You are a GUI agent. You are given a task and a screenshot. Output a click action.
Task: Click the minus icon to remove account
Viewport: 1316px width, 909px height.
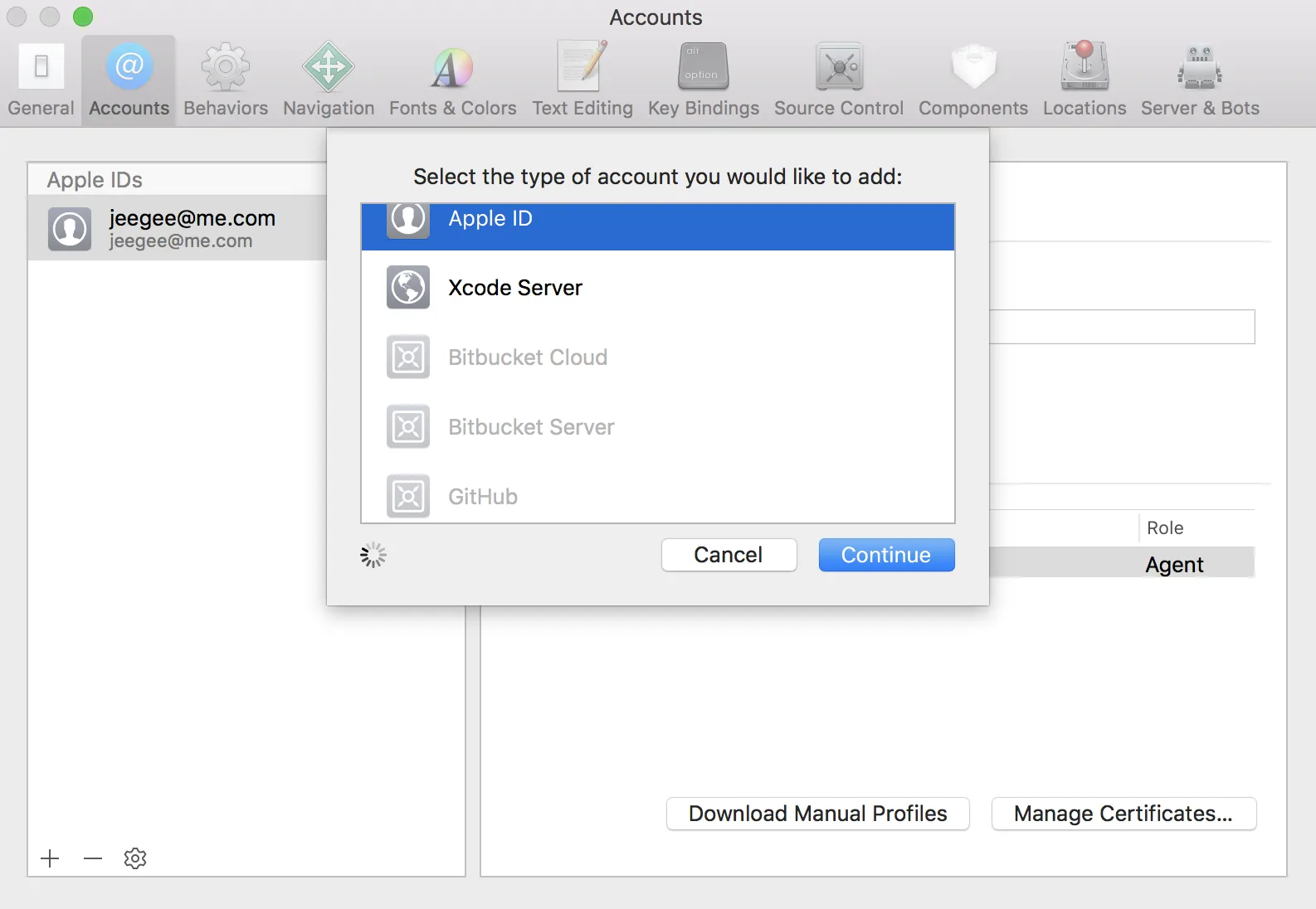(93, 858)
